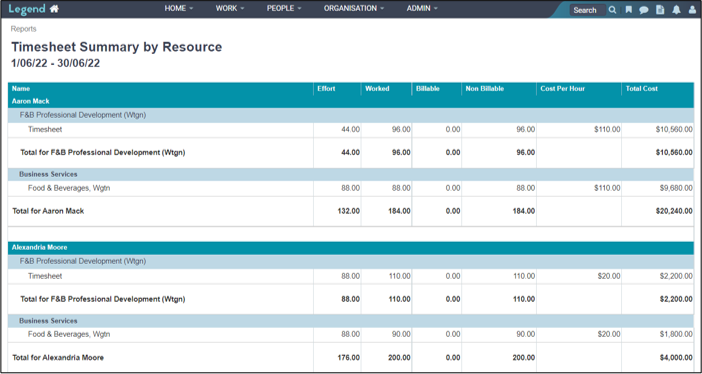702x374 pixels.
Task: Click the $20,240.00 total cost value
Action: 674,211
